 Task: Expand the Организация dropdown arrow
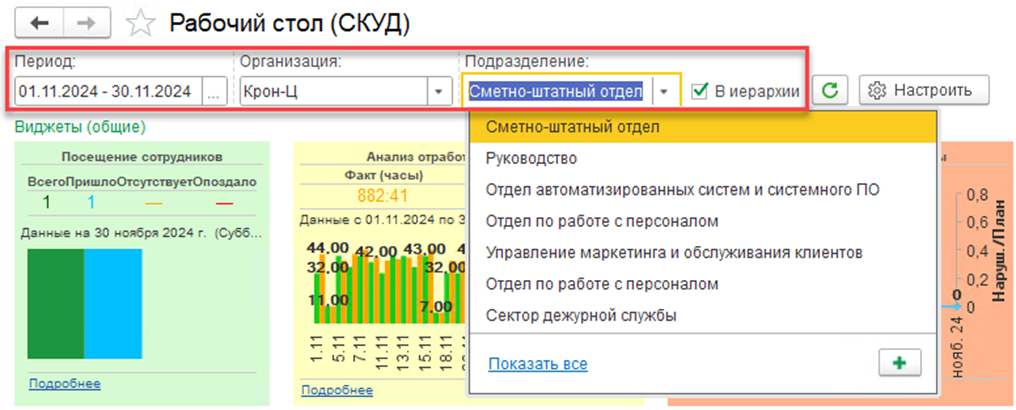pos(438,91)
